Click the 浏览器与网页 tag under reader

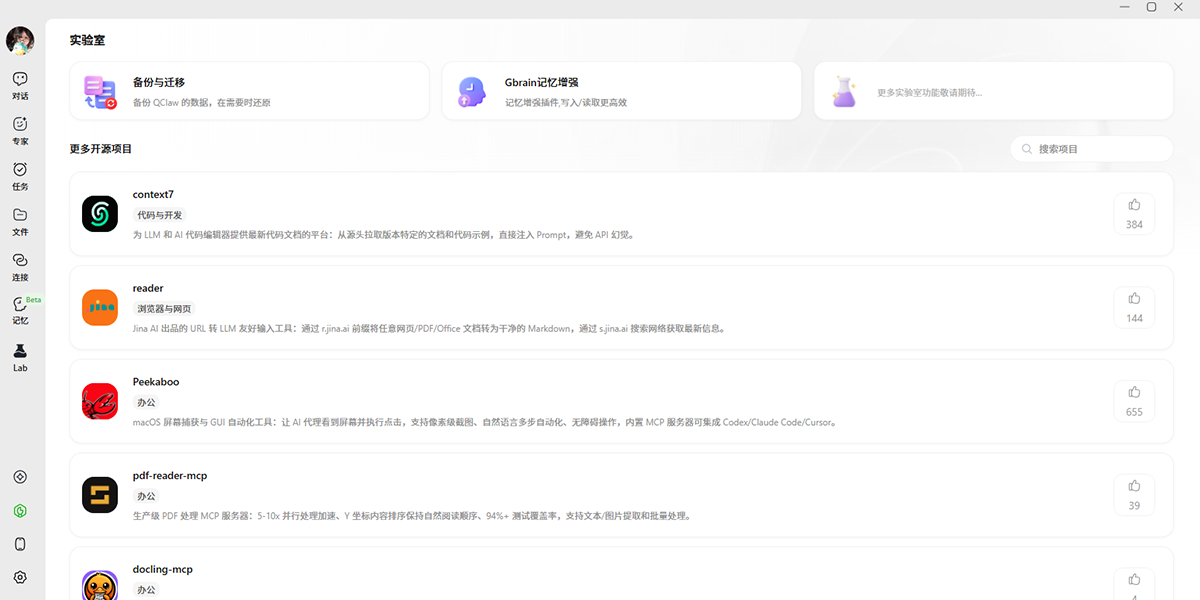164,309
